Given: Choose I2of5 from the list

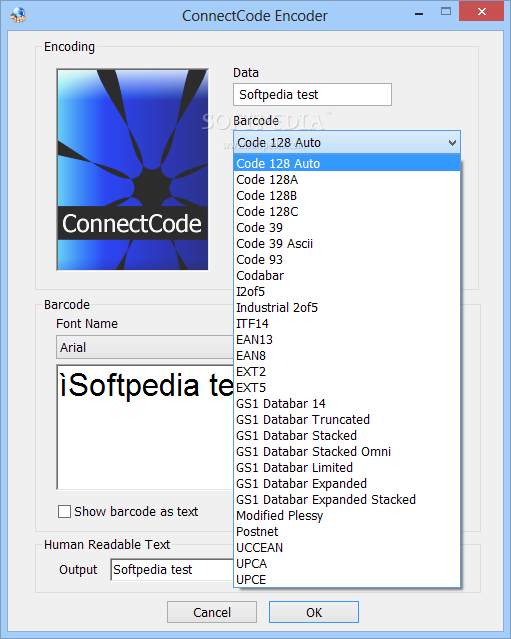Looking at the screenshot, I should (x=347, y=291).
